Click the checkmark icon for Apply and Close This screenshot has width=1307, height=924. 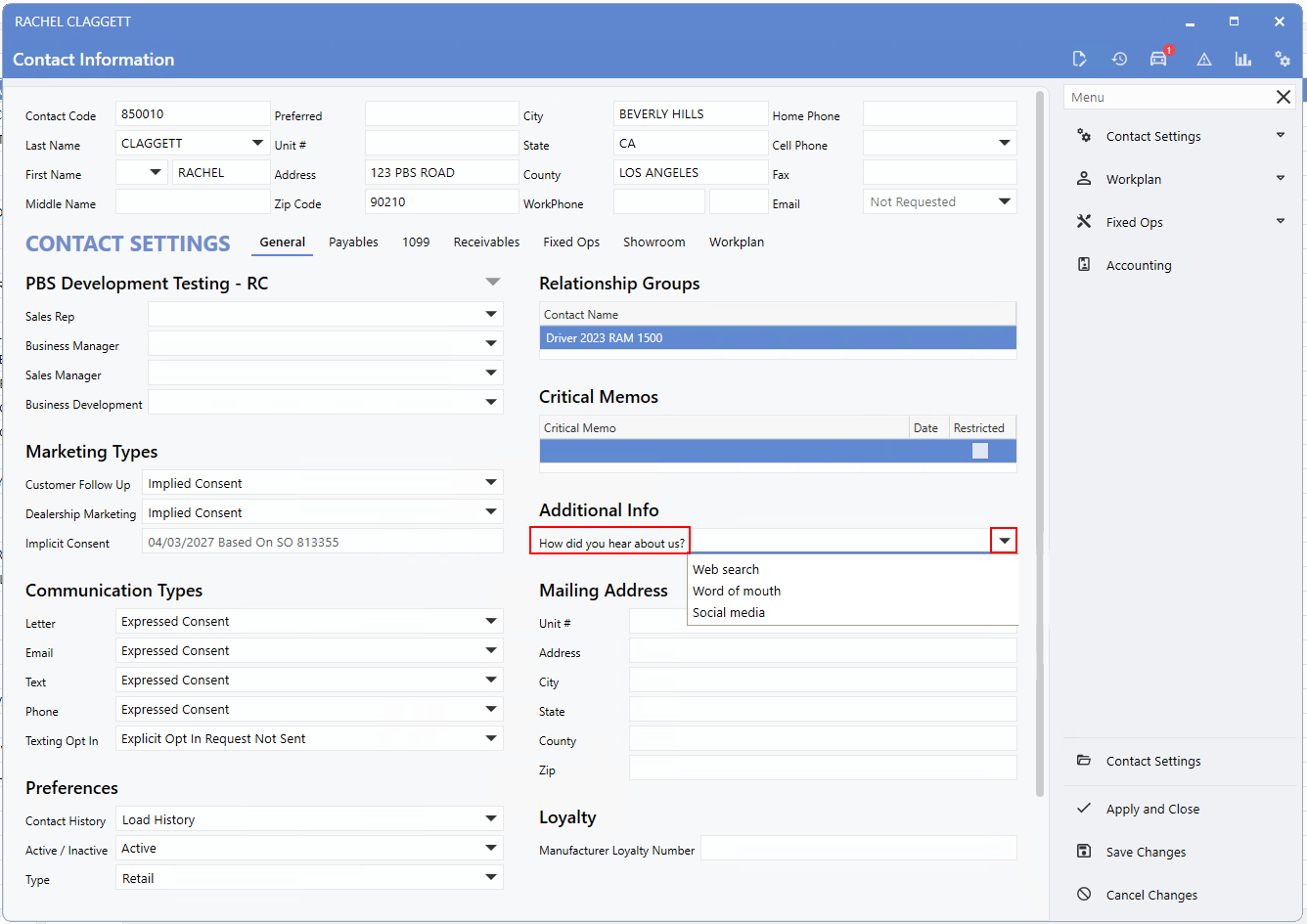point(1084,809)
